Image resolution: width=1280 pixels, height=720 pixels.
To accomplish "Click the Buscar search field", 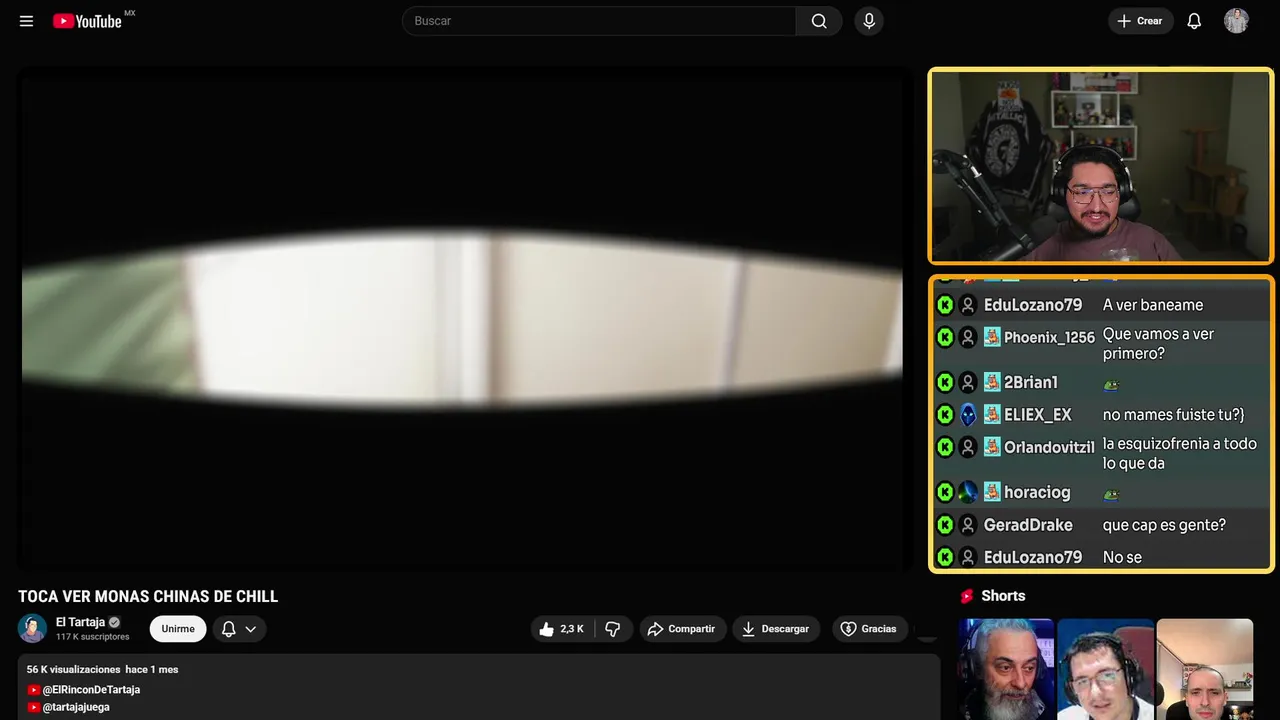I will pos(599,21).
